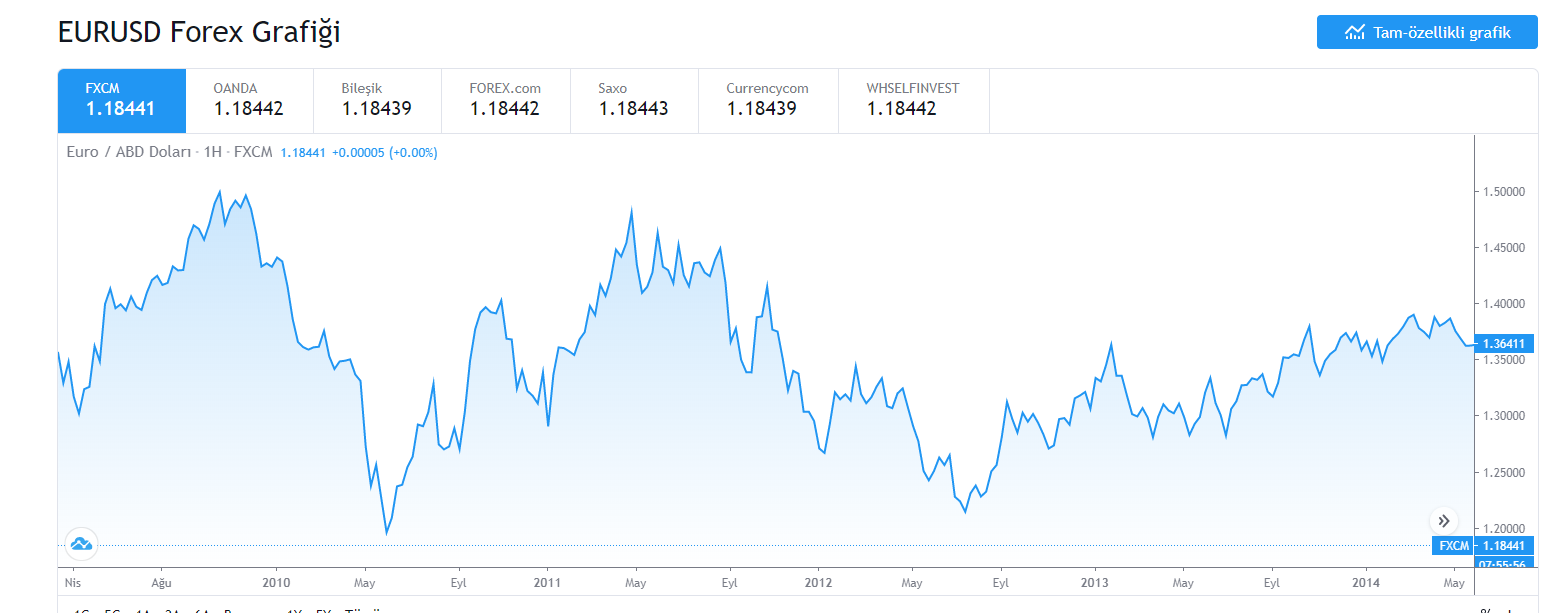
Task: Open the WHSELFINVEST tab
Action: (x=914, y=100)
